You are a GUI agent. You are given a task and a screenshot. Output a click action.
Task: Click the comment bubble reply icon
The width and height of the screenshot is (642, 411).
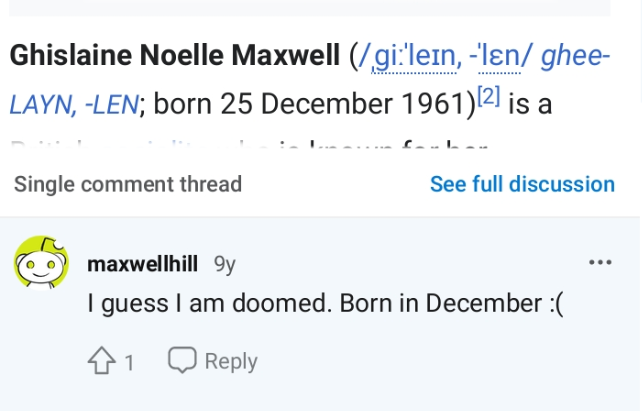[x=182, y=360]
